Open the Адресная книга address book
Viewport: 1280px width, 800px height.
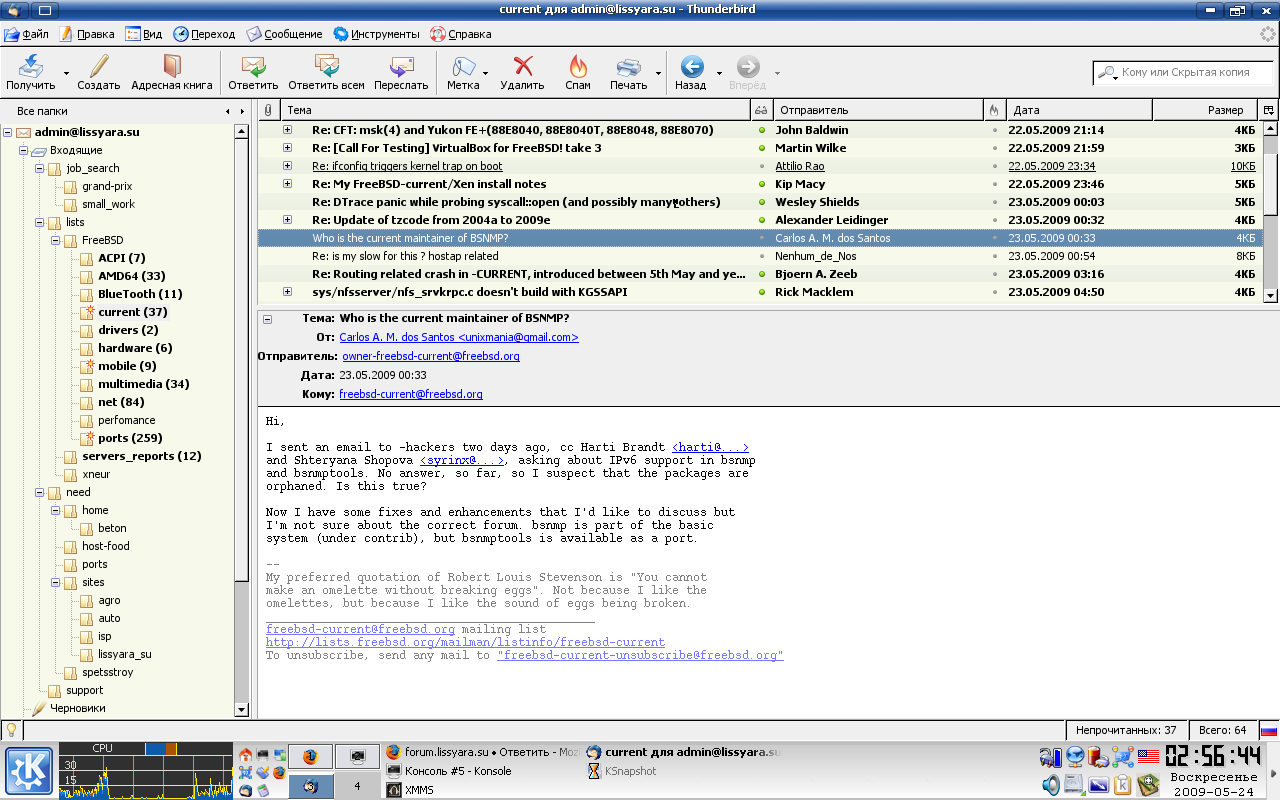pos(172,72)
